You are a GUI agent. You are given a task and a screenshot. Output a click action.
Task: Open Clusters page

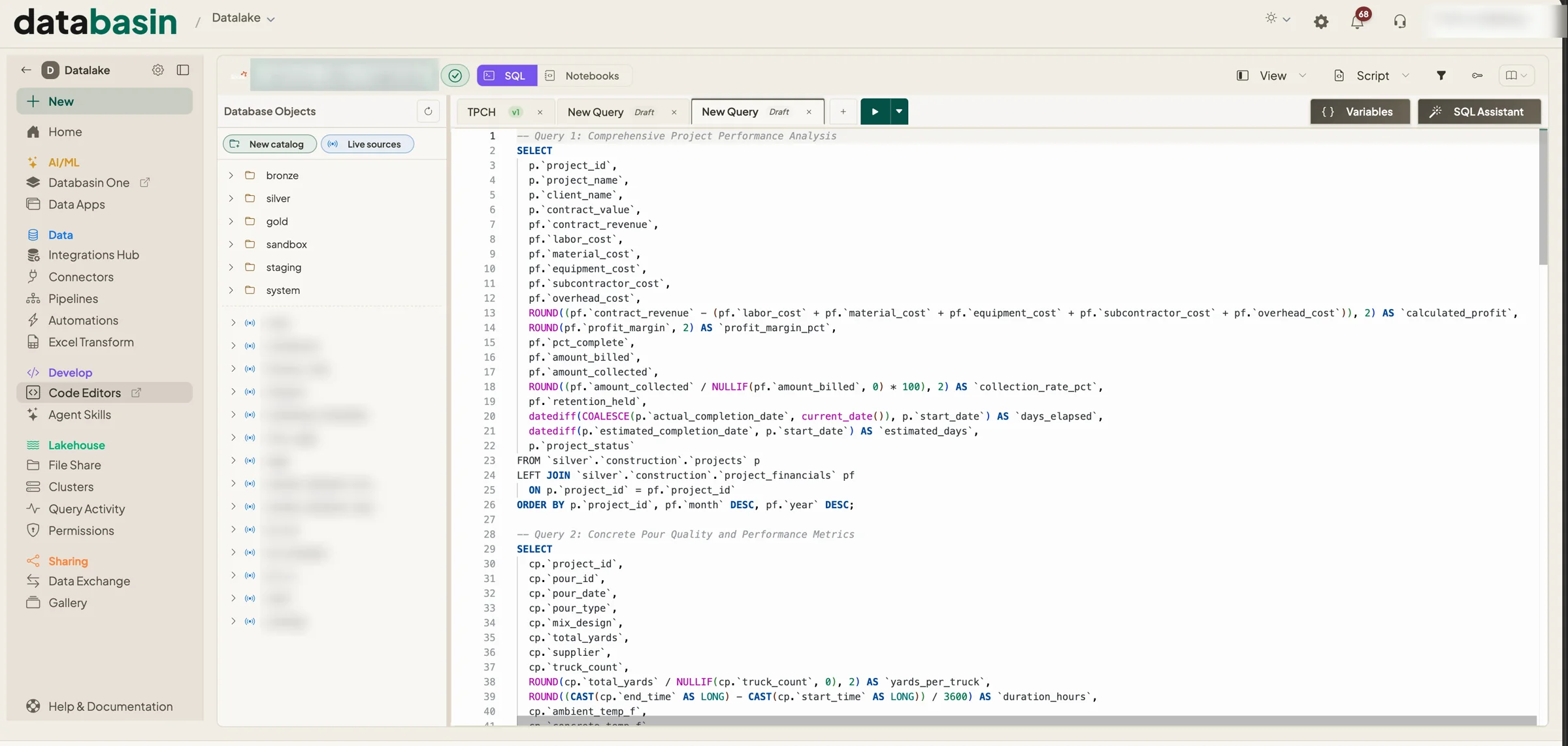point(71,487)
